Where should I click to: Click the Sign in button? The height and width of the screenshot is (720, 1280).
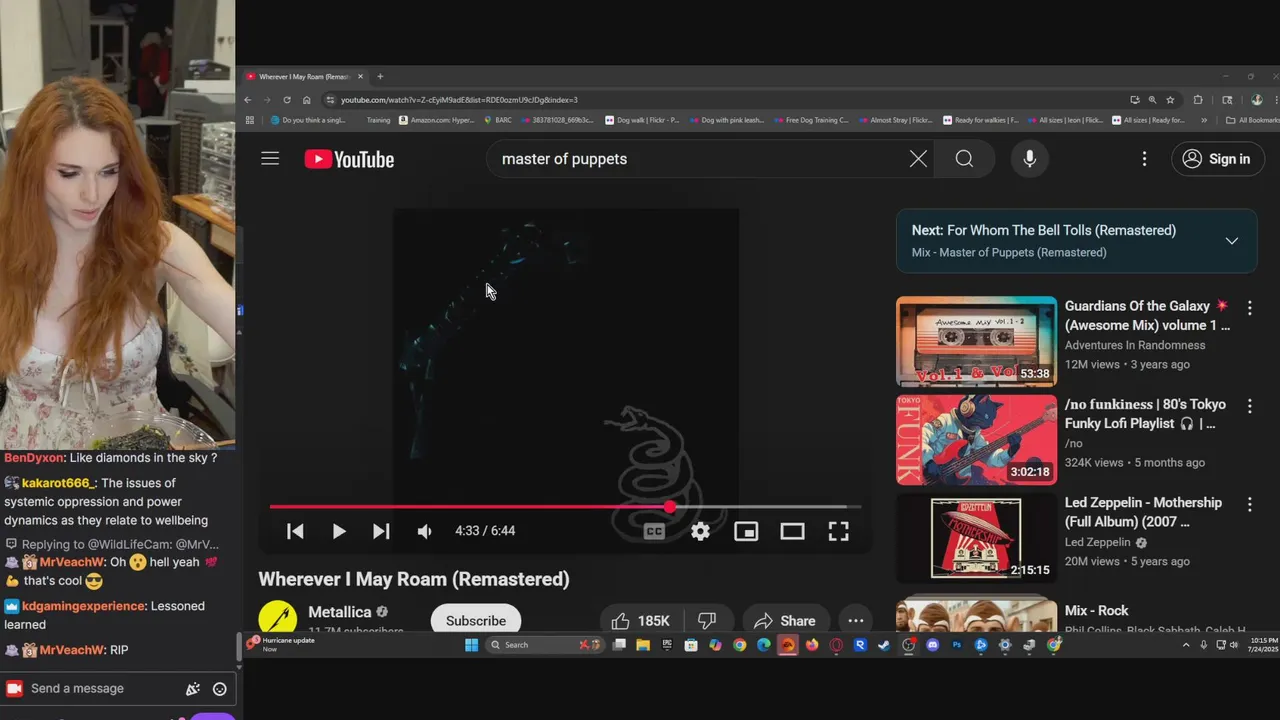[x=1217, y=159]
